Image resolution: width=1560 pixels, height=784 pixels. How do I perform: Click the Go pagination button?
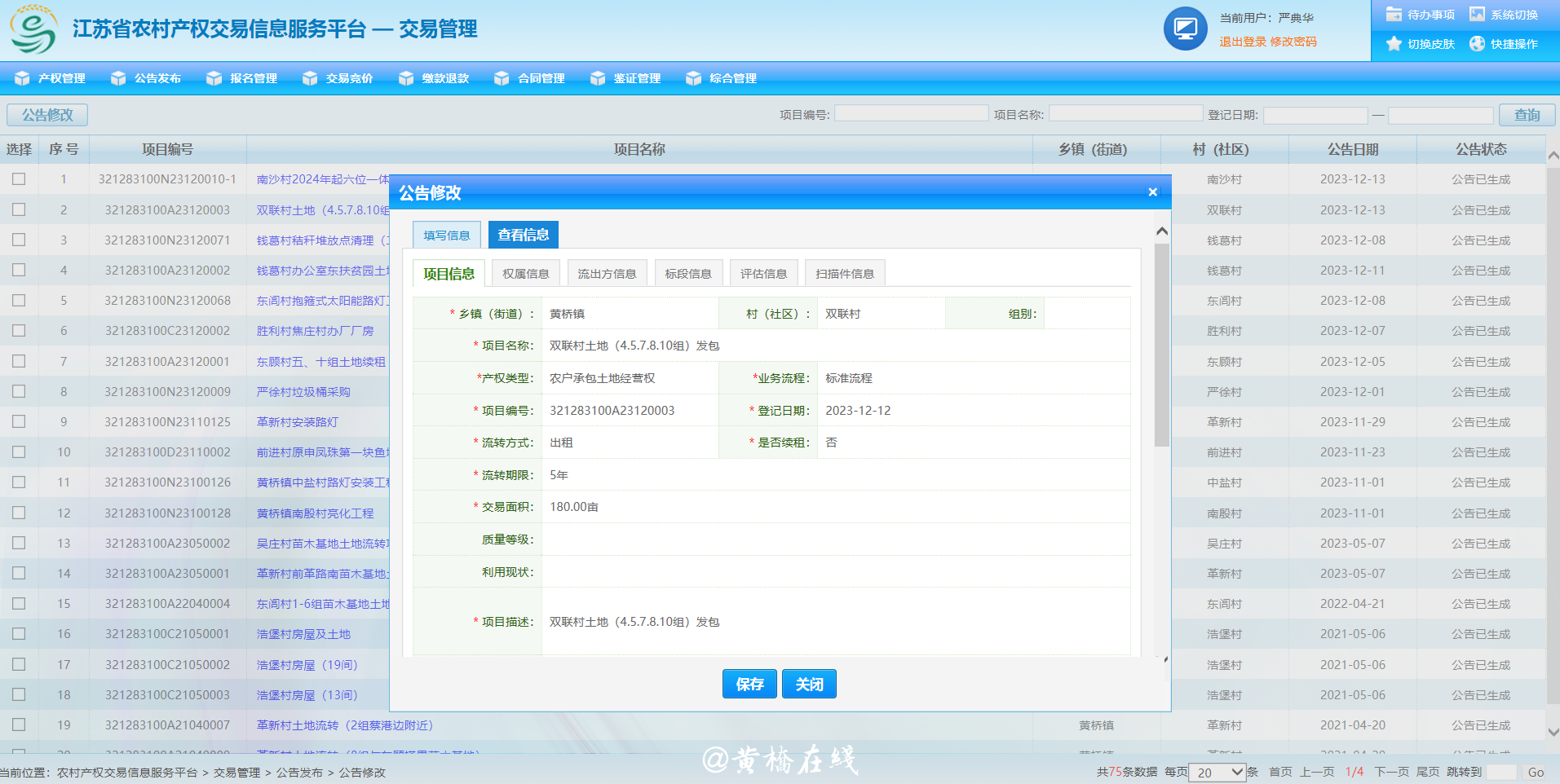pos(1536,773)
